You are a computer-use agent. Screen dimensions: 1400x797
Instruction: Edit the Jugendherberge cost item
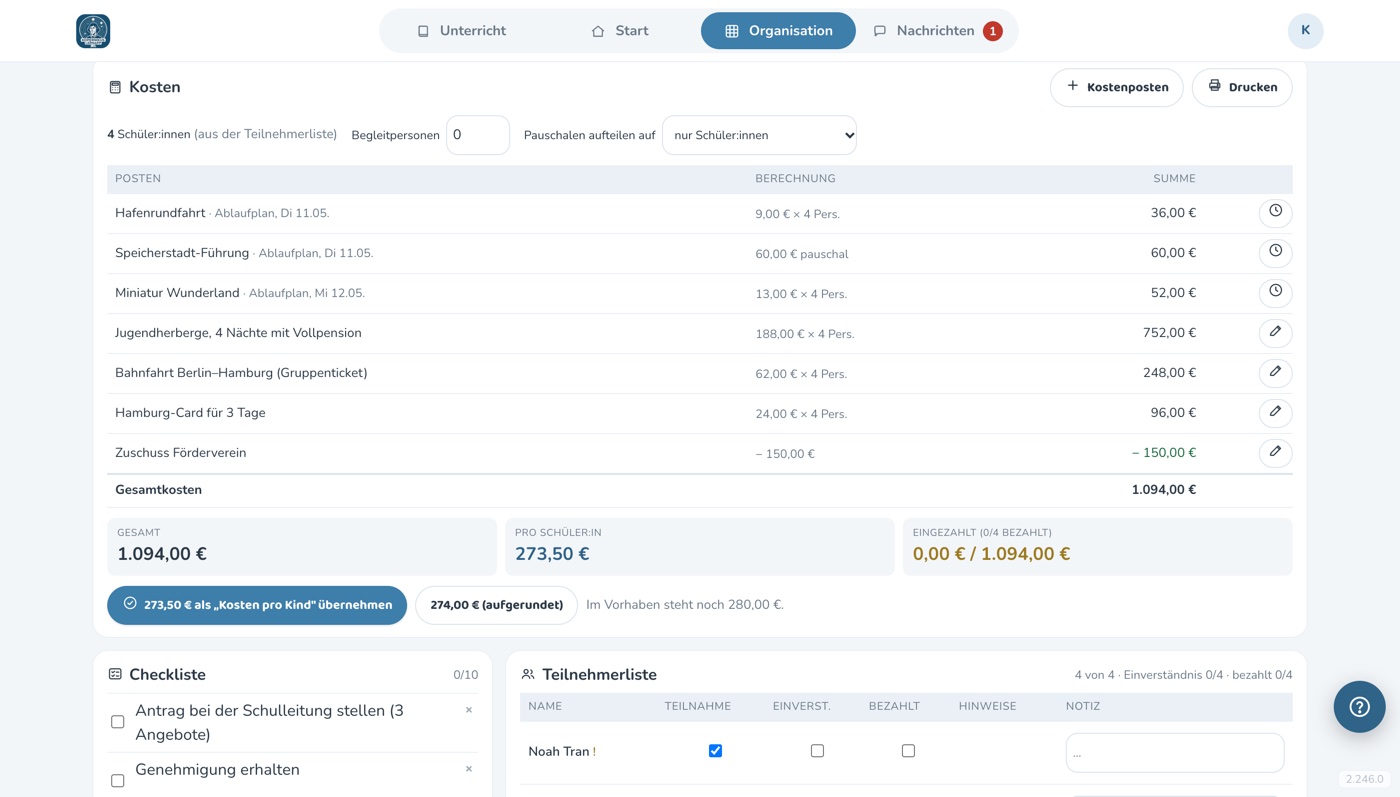(x=1275, y=333)
